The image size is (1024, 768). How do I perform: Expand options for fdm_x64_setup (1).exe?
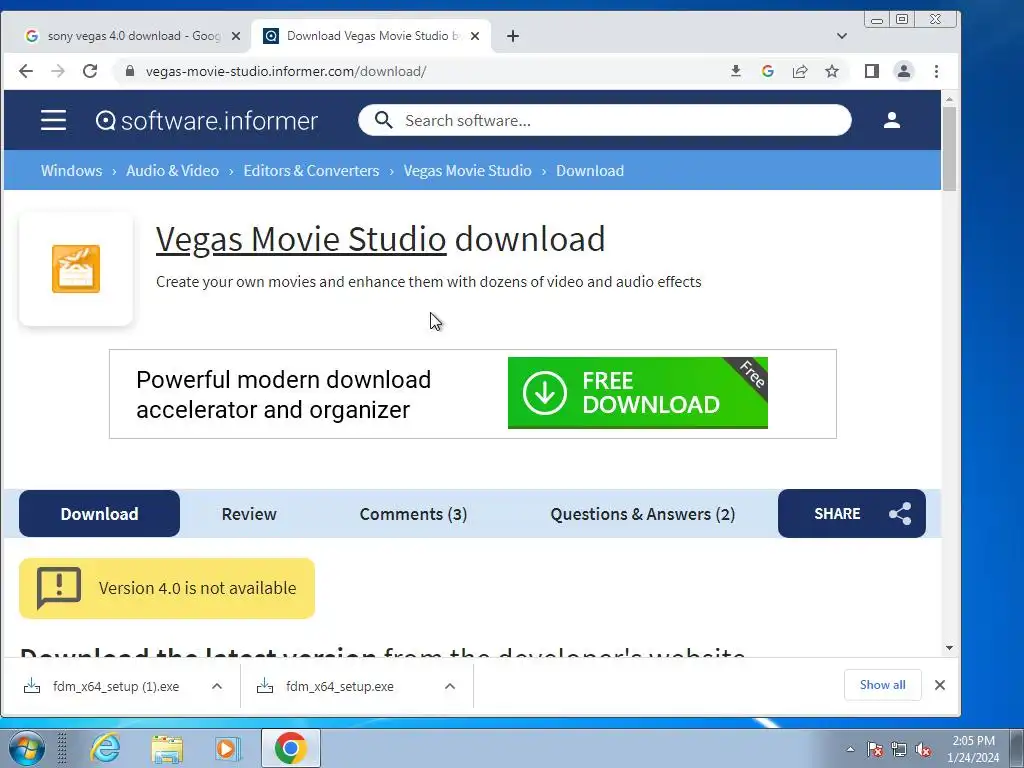pyautogui.click(x=217, y=686)
